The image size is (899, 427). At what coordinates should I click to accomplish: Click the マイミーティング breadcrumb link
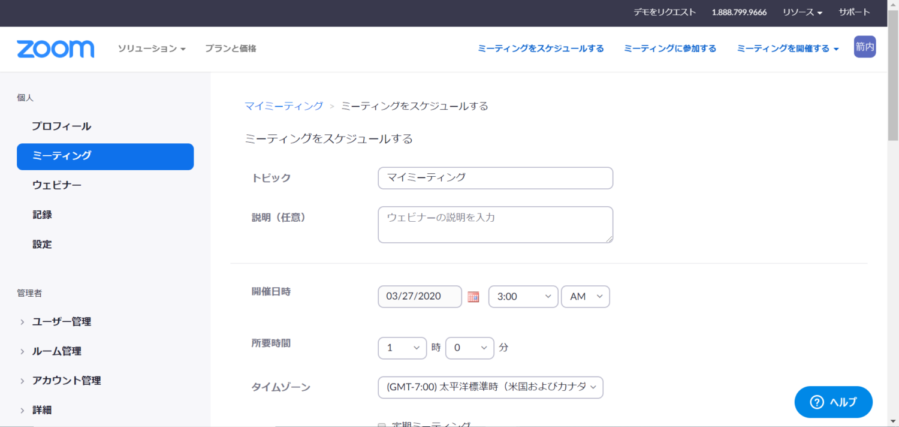point(283,105)
